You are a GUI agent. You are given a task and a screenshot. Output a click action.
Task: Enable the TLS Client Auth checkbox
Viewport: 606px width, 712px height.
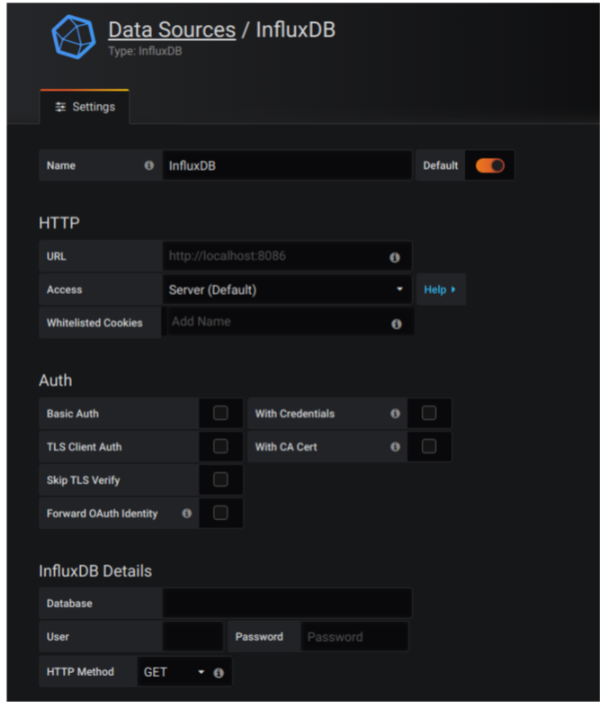[221, 446]
